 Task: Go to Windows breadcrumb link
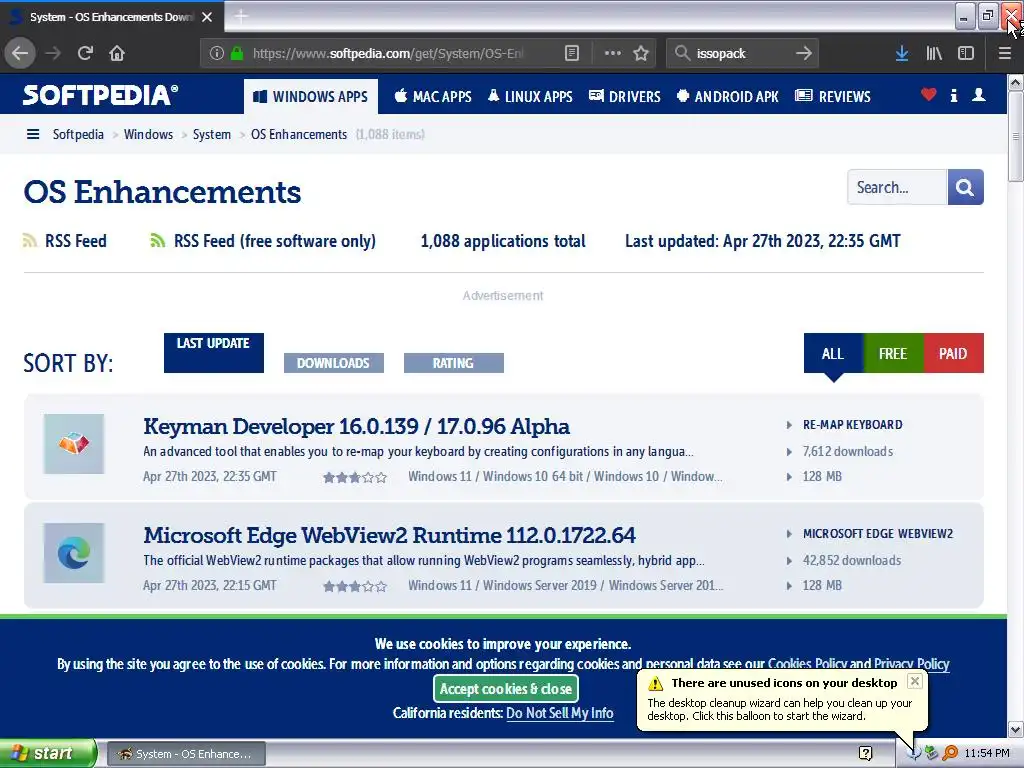pyautogui.click(x=148, y=135)
